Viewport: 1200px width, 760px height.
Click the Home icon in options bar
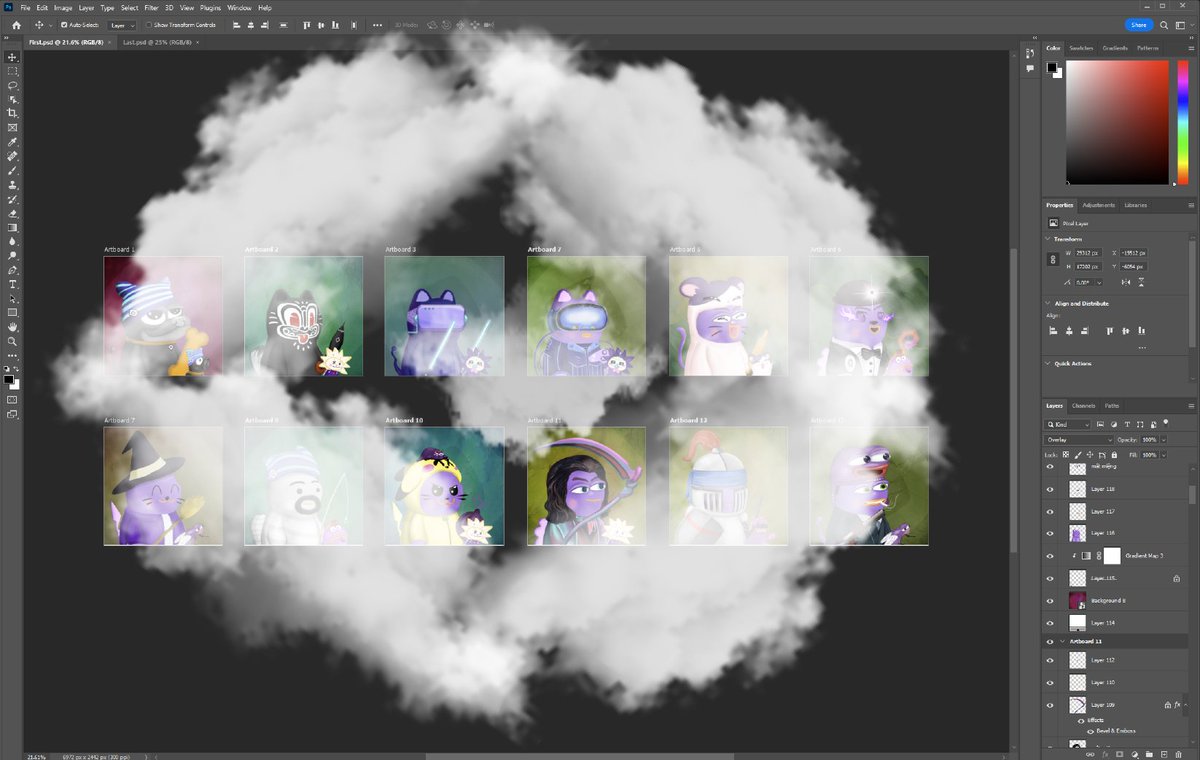point(16,24)
